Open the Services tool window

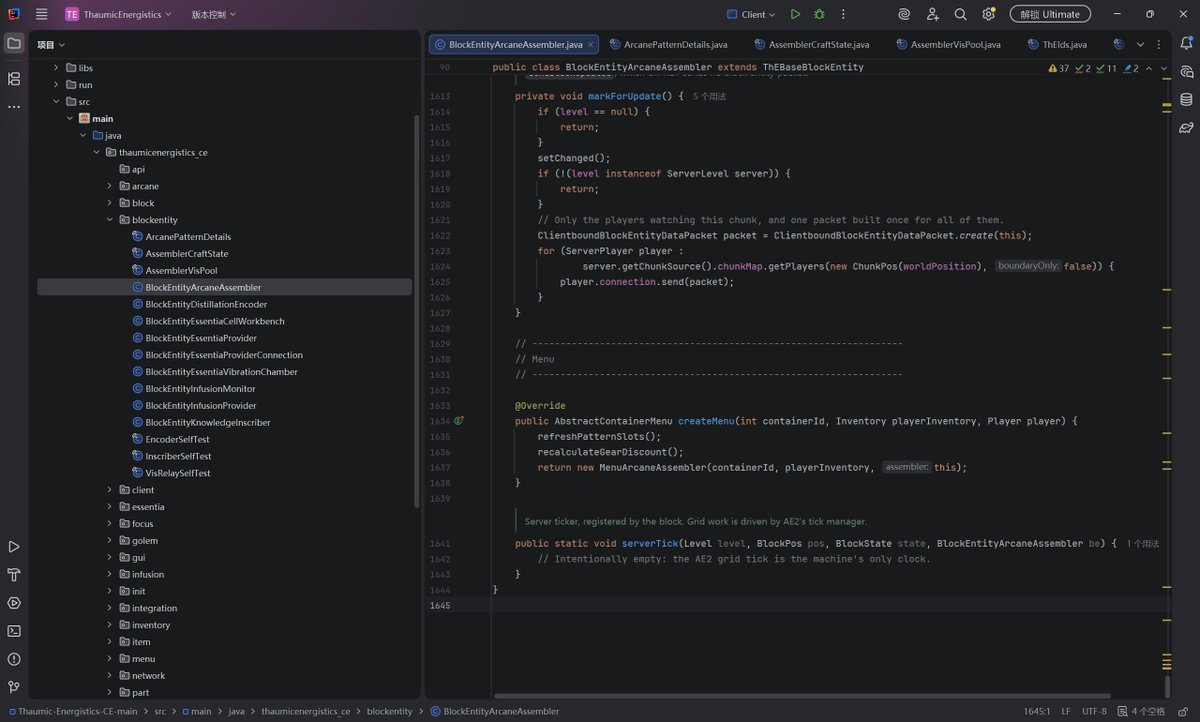pyautogui.click(x=14, y=603)
